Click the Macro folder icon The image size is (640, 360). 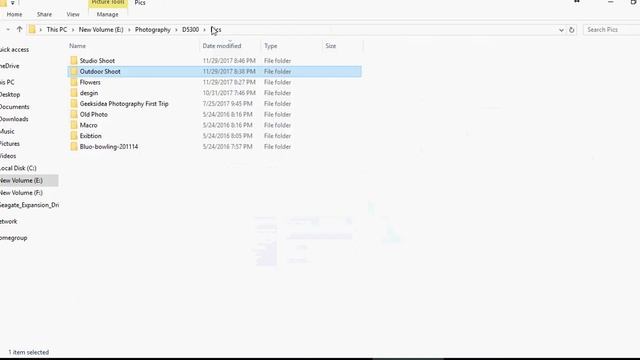tap(74, 125)
